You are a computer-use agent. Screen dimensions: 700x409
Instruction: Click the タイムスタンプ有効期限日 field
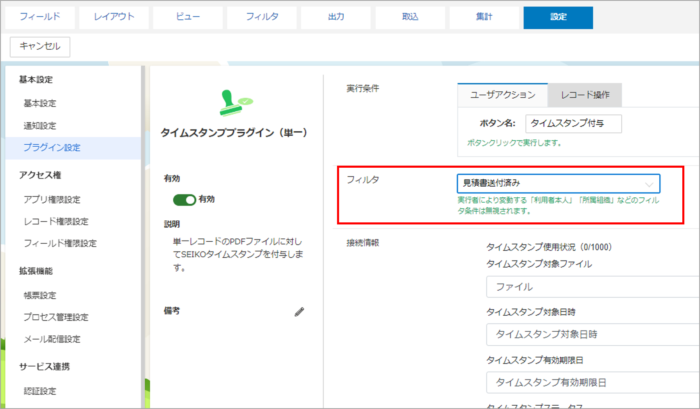(x=593, y=383)
